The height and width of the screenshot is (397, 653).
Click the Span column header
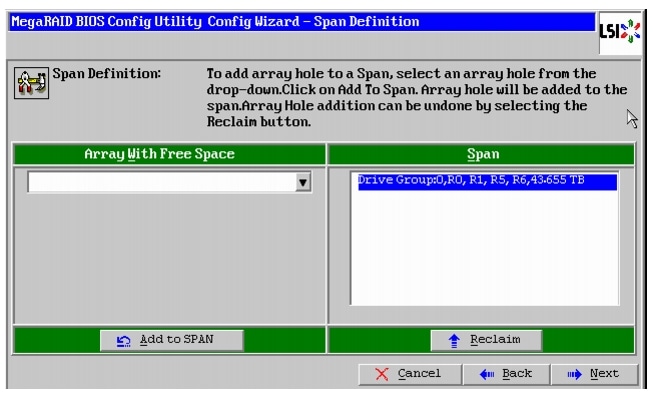(x=481, y=154)
